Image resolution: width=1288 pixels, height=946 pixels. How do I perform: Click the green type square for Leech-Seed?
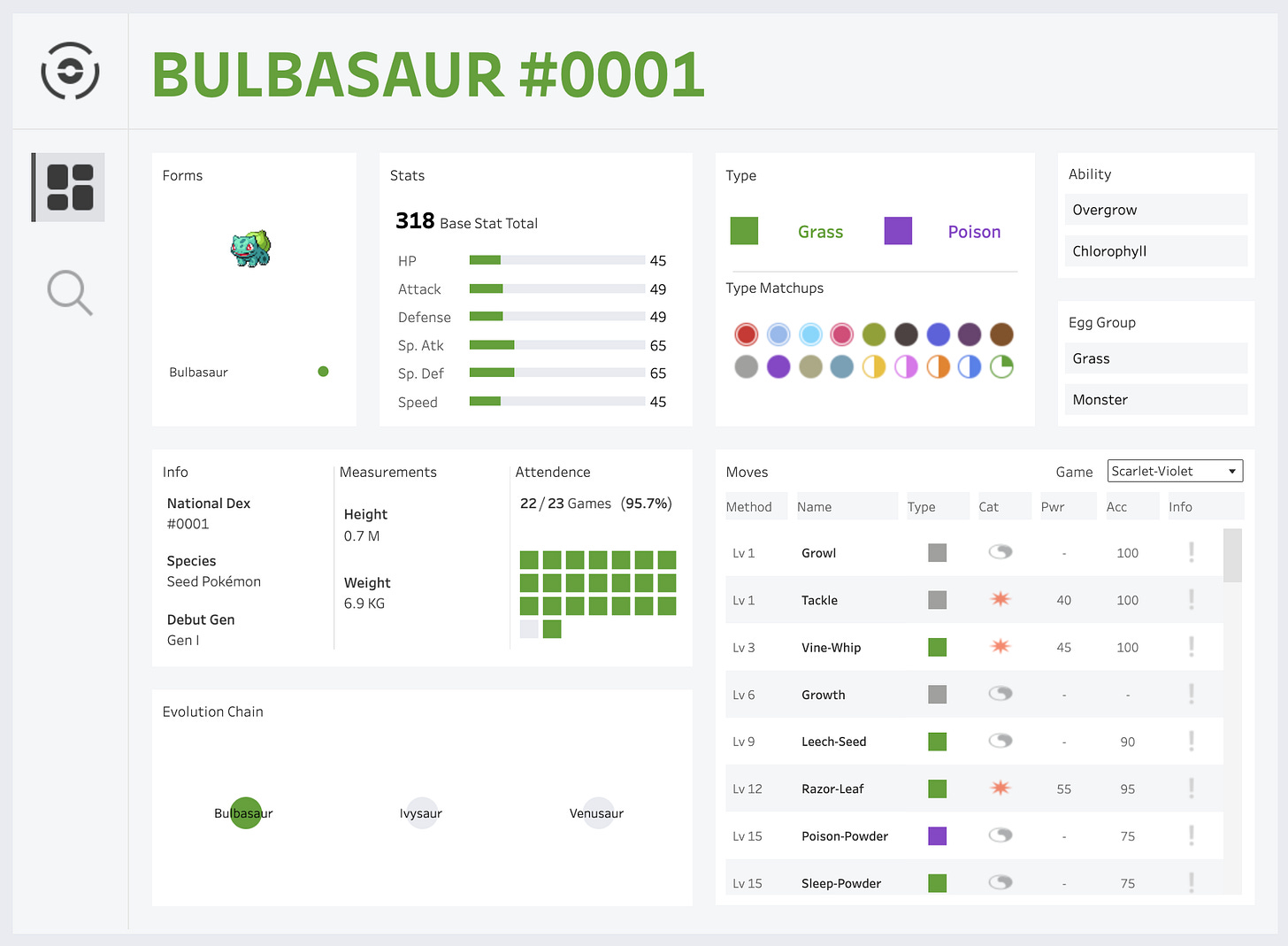[x=938, y=742]
